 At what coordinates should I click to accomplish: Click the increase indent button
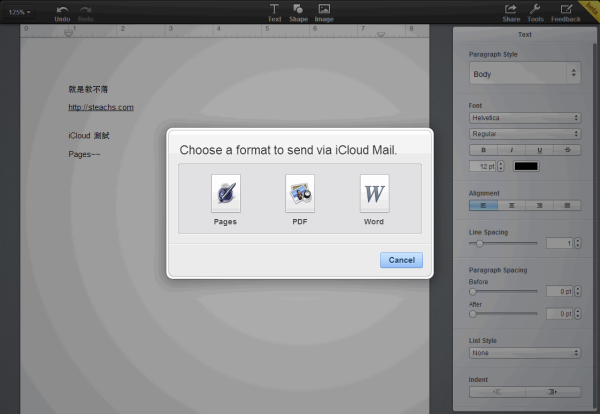[x=553, y=392]
